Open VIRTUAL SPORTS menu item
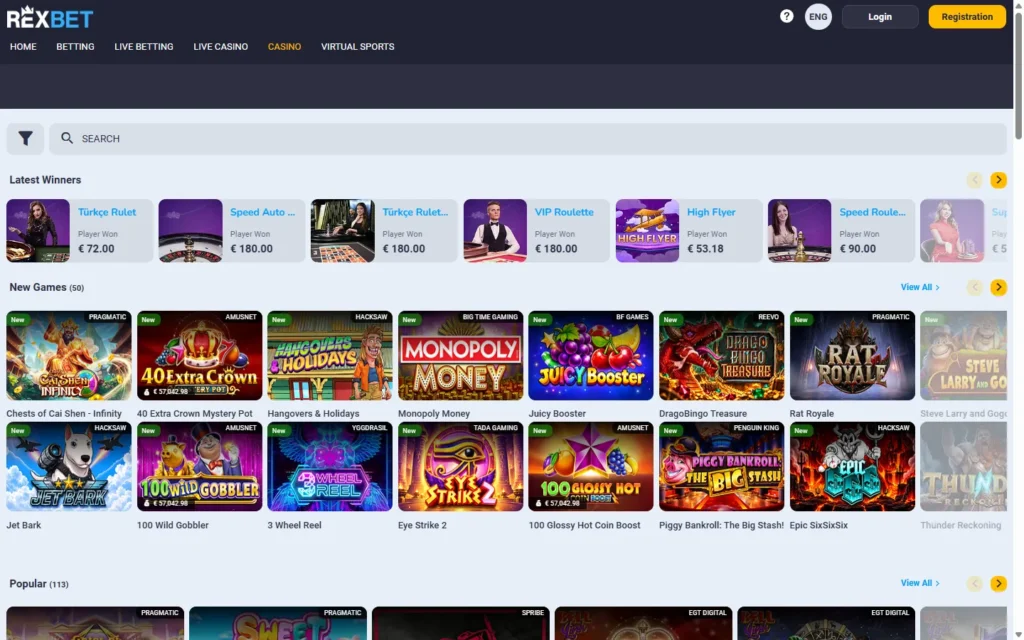This screenshot has height=640, width=1024. tap(357, 46)
